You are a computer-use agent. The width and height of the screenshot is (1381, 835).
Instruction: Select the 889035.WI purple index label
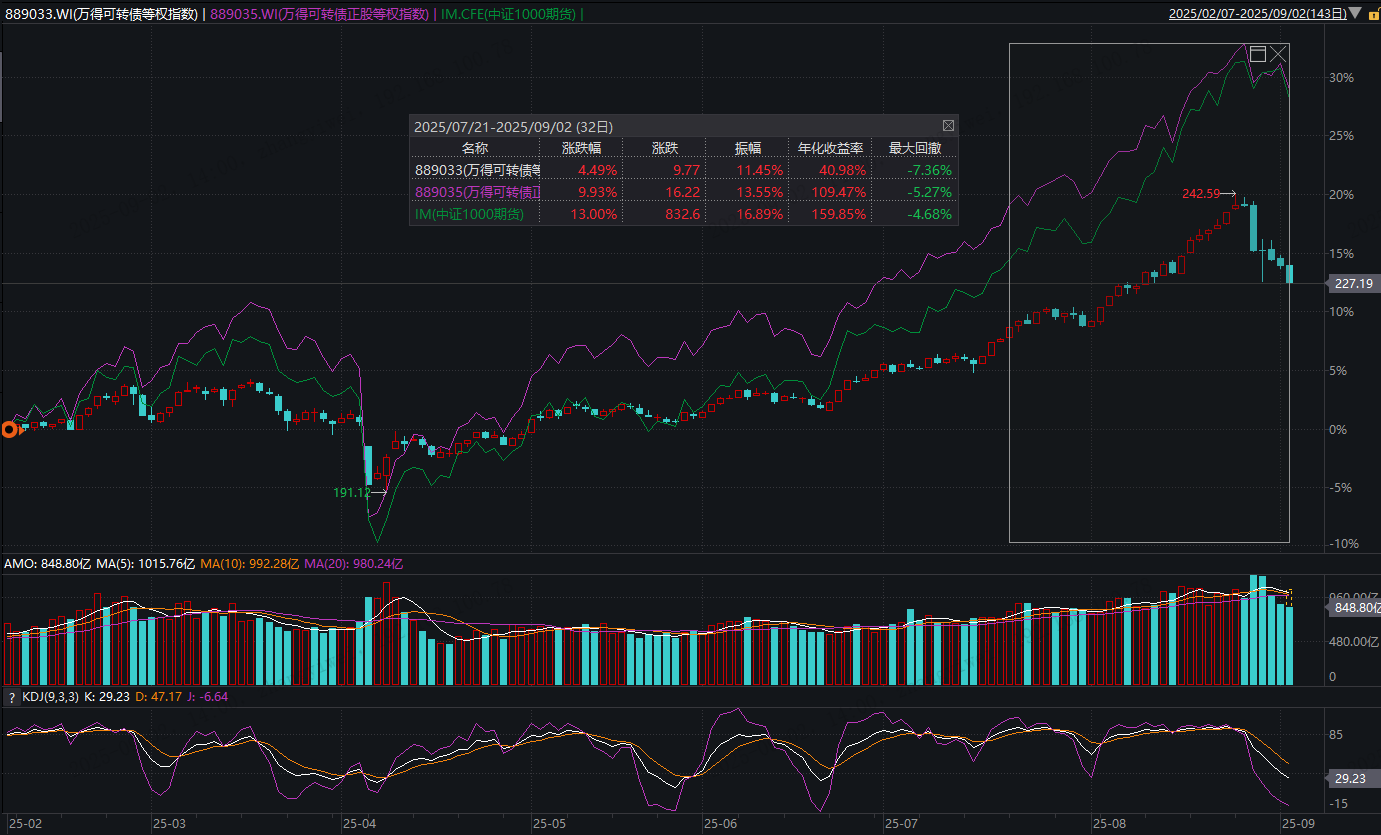(x=320, y=14)
